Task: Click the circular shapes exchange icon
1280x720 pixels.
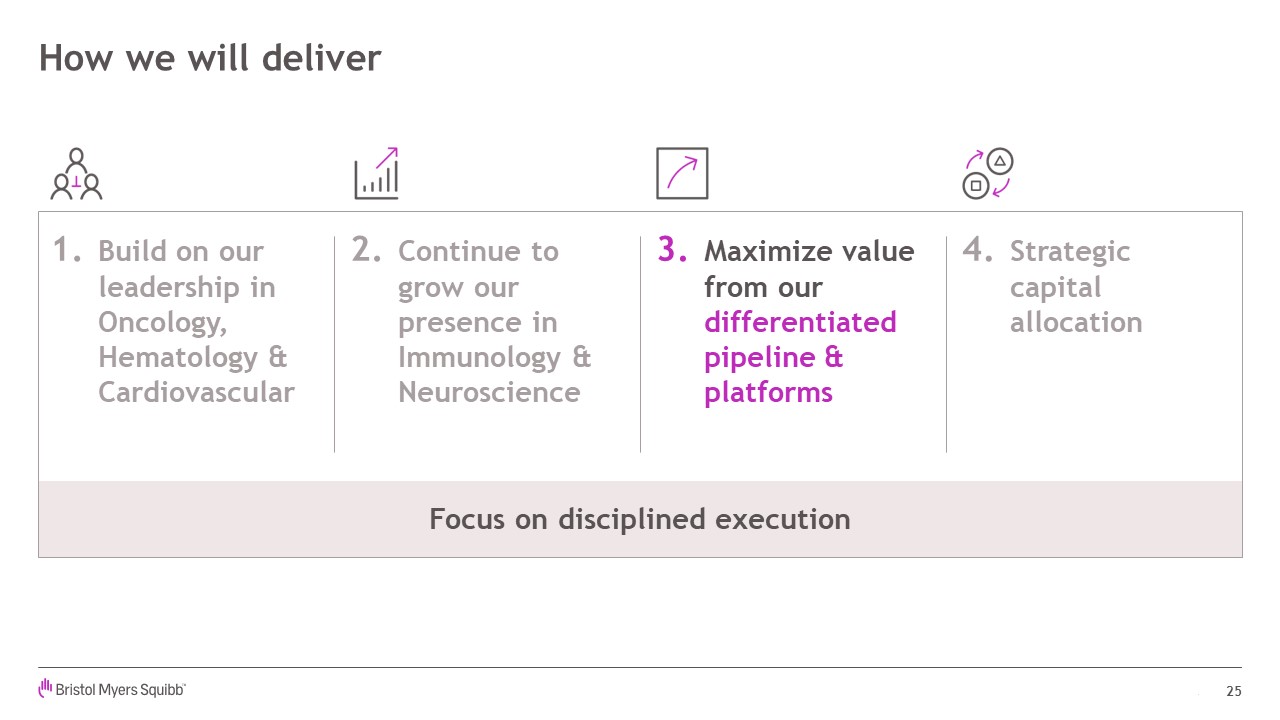Action: [988, 174]
